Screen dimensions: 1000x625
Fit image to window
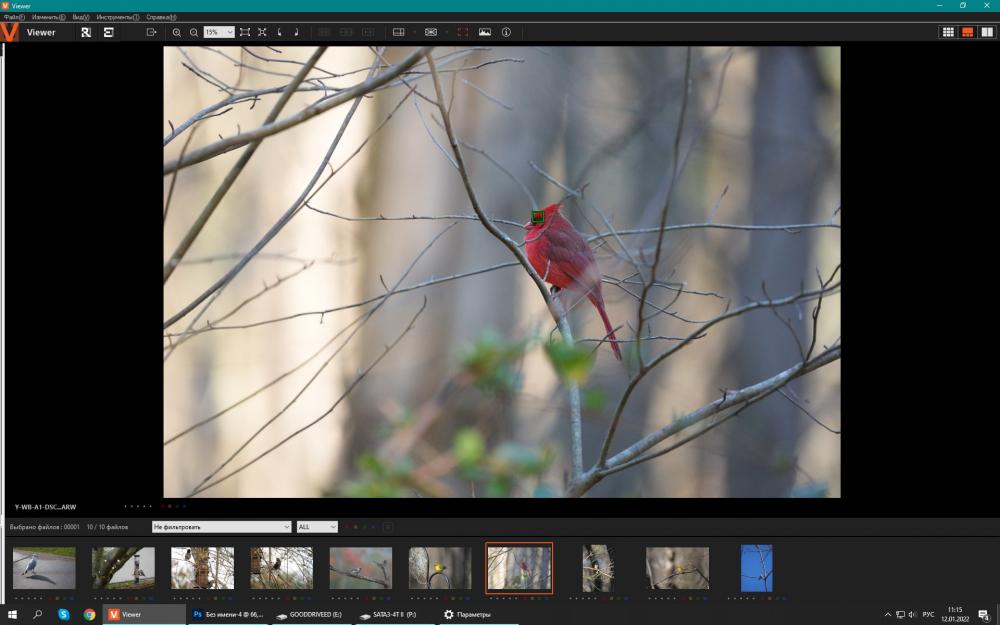point(245,32)
